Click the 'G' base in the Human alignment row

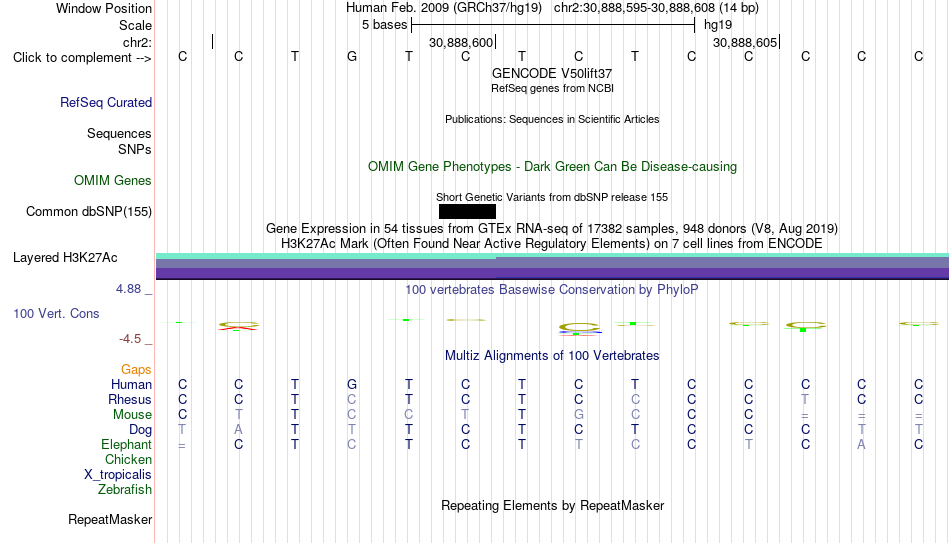click(352, 384)
